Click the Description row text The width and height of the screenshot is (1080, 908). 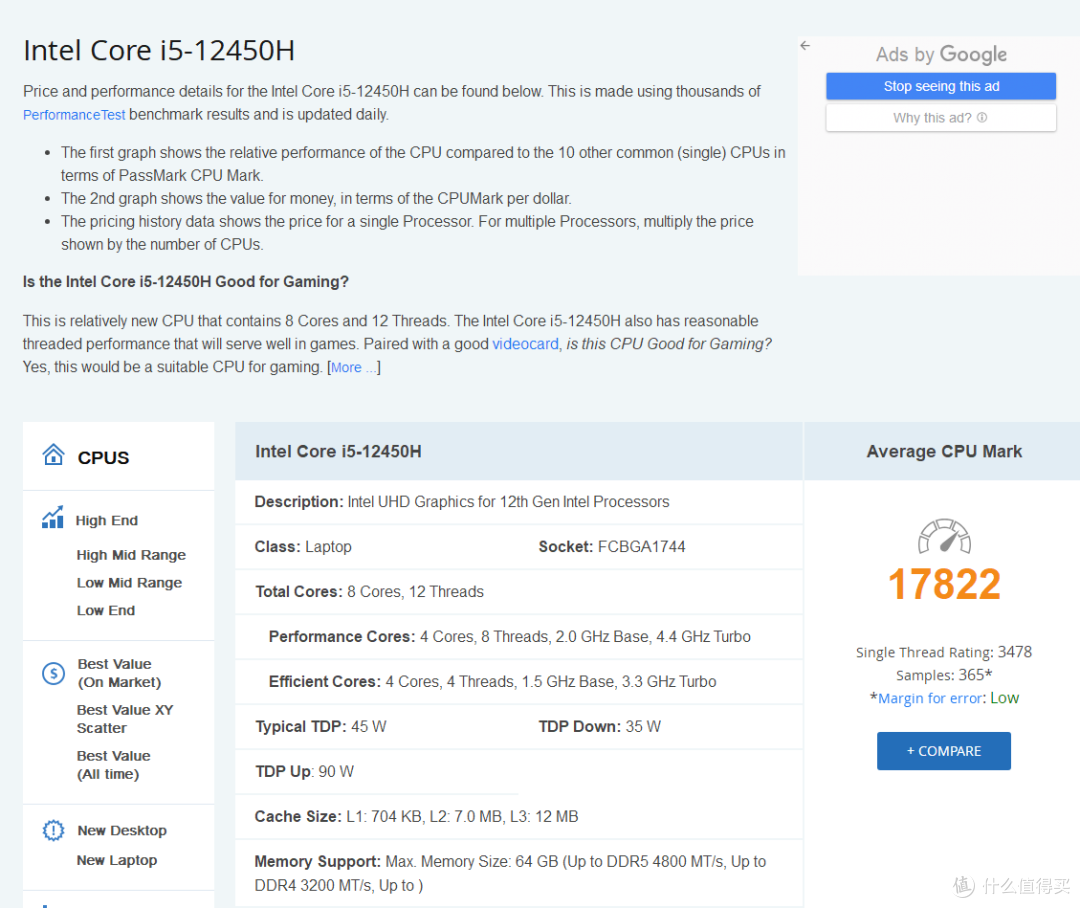click(461, 502)
